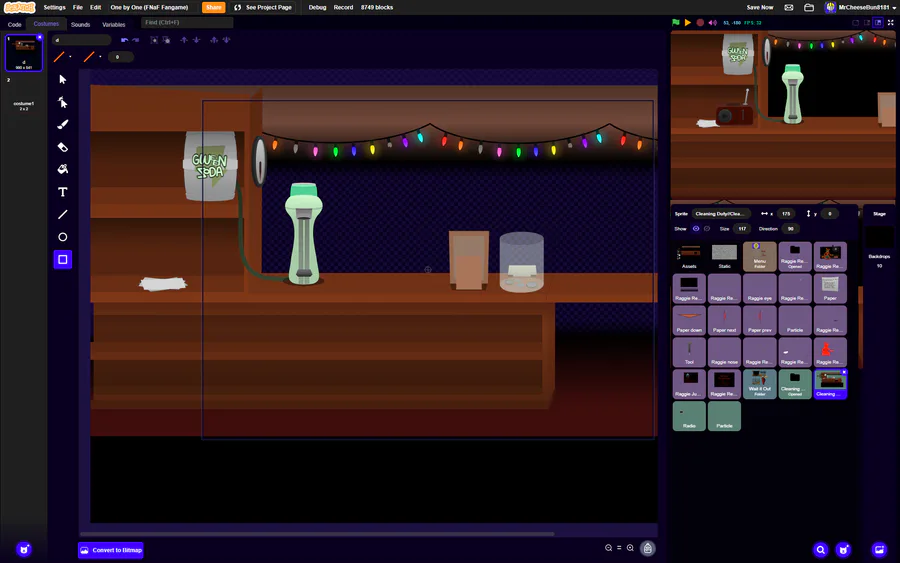The width and height of the screenshot is (900, 563).
Task: Mute the project with speaker icon
Action: (x=712, y=22)
